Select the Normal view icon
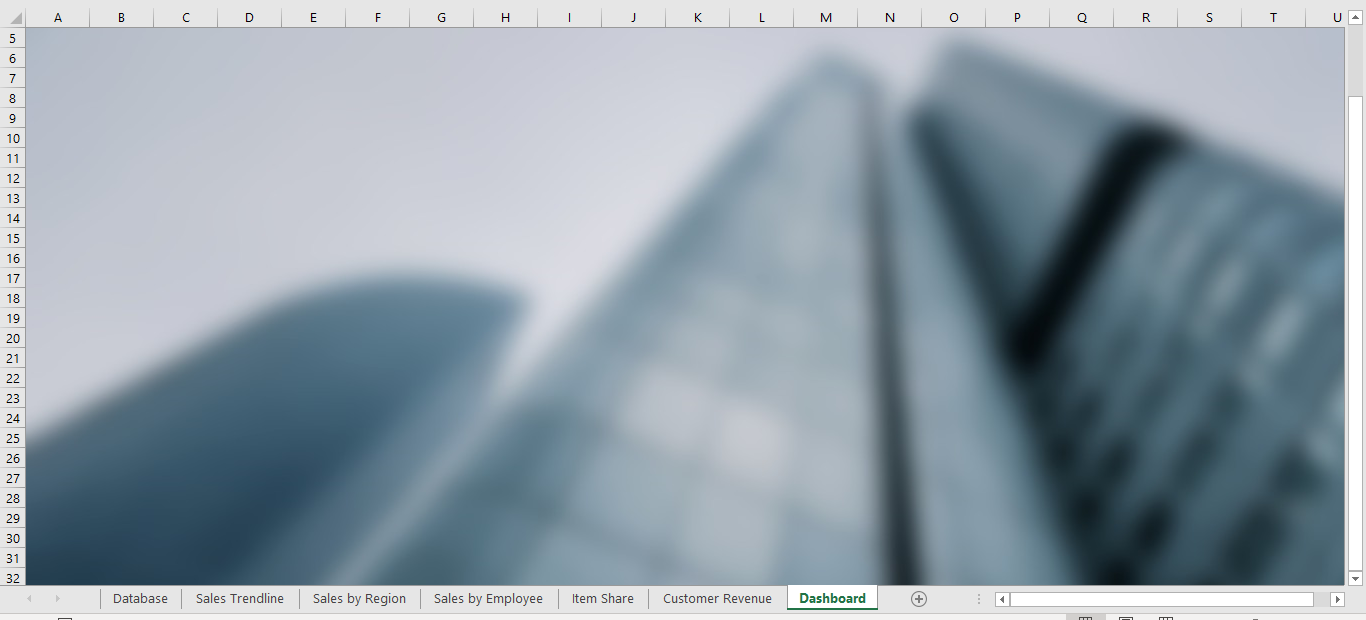The width and height of the screenshot is (1366, 620). click(1087, 618)
